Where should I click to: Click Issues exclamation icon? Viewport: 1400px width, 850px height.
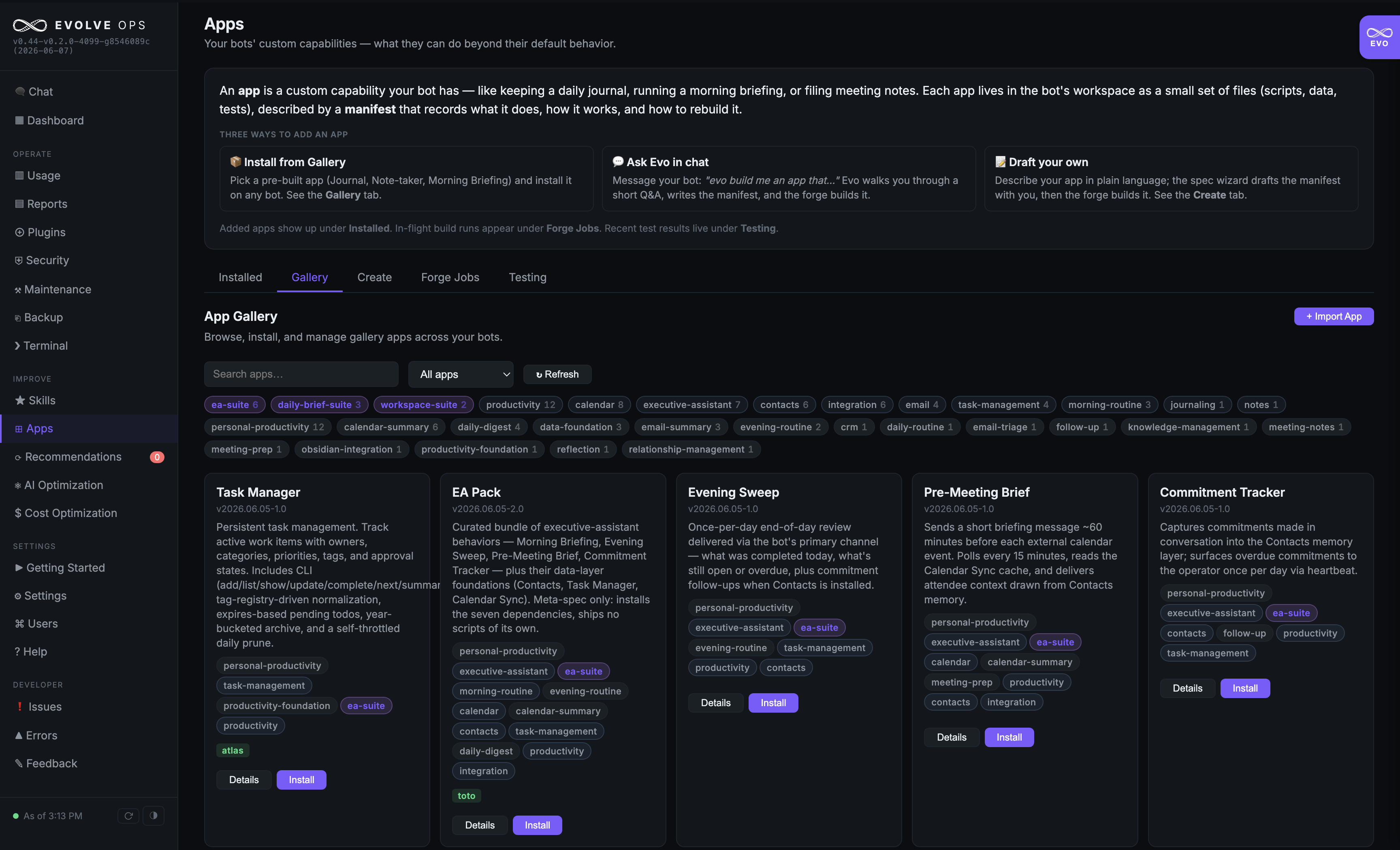[x=20, y=707]
